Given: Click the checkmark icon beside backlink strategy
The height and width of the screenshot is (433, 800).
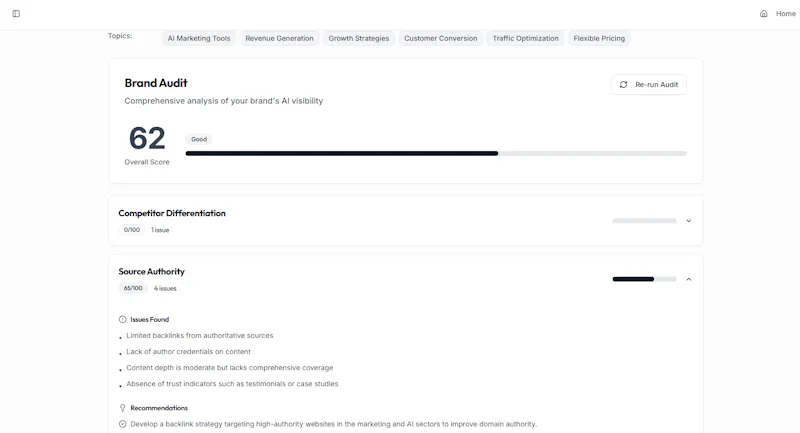Looking at the screenshot, I should (122, 424).
